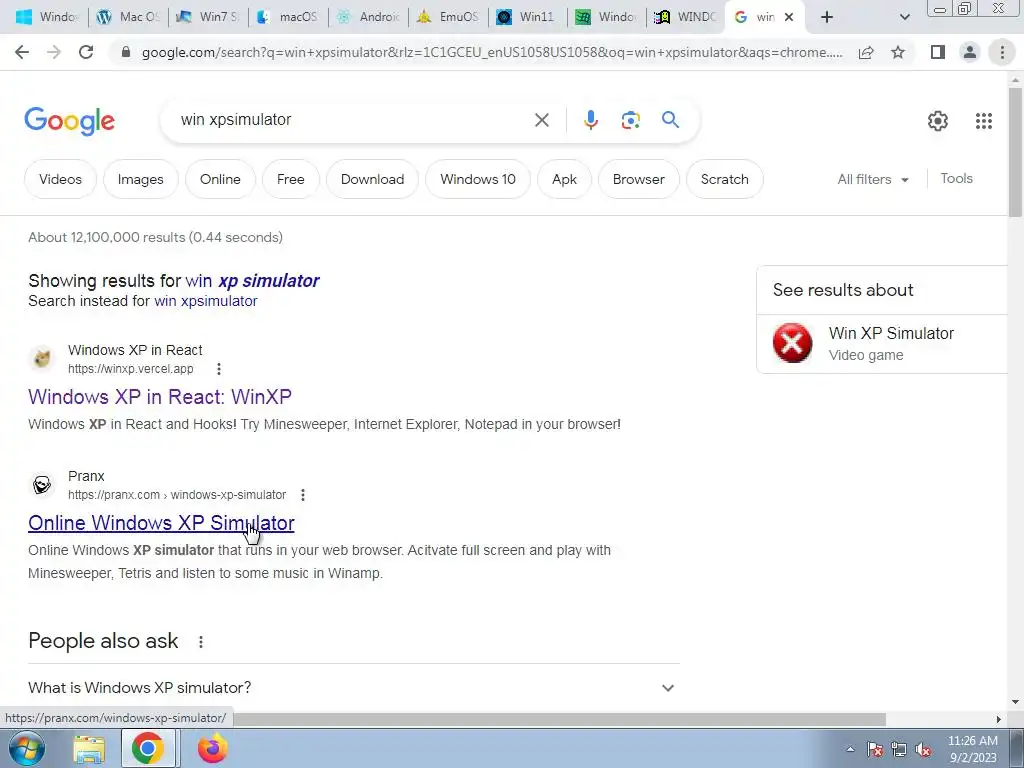
Task: Bookmark this page with the star icon
Action: coord(898,52)
